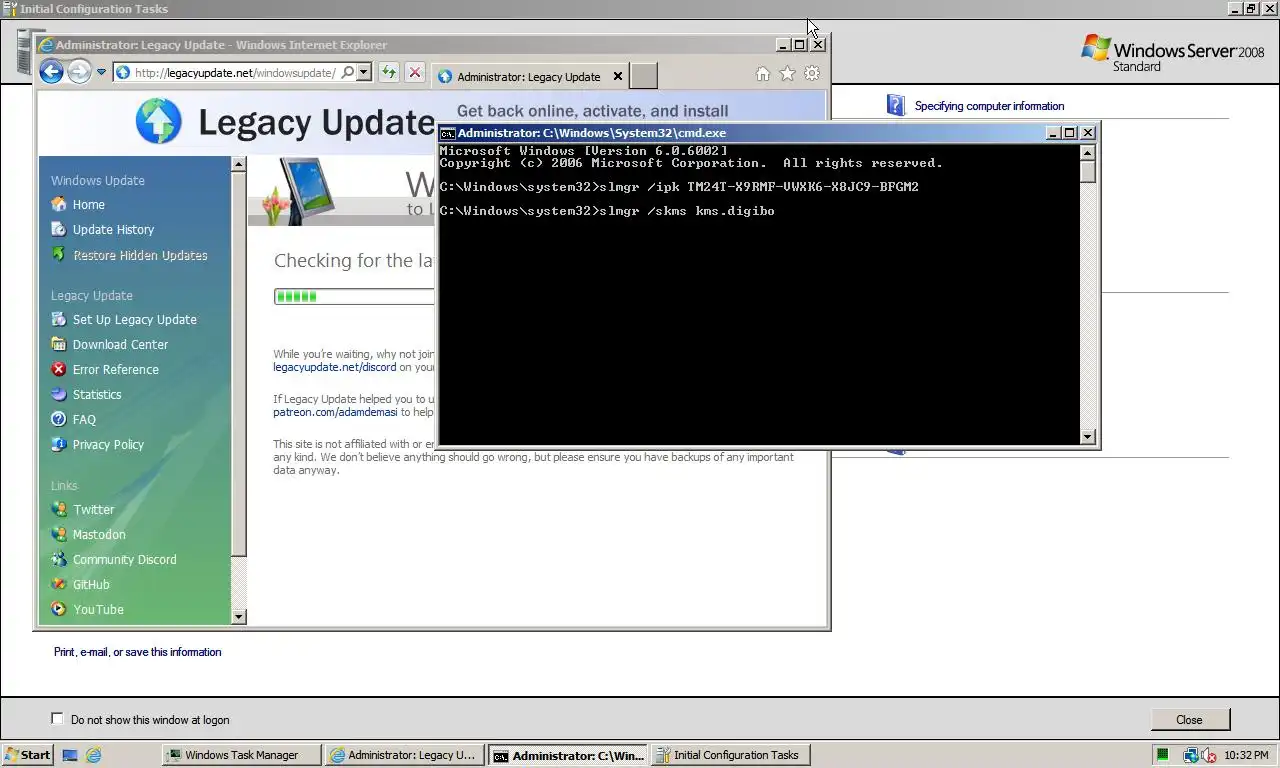
Task: Click the Legacy Update globe logo
Action: pyautogui.click(x=158, y=121)
